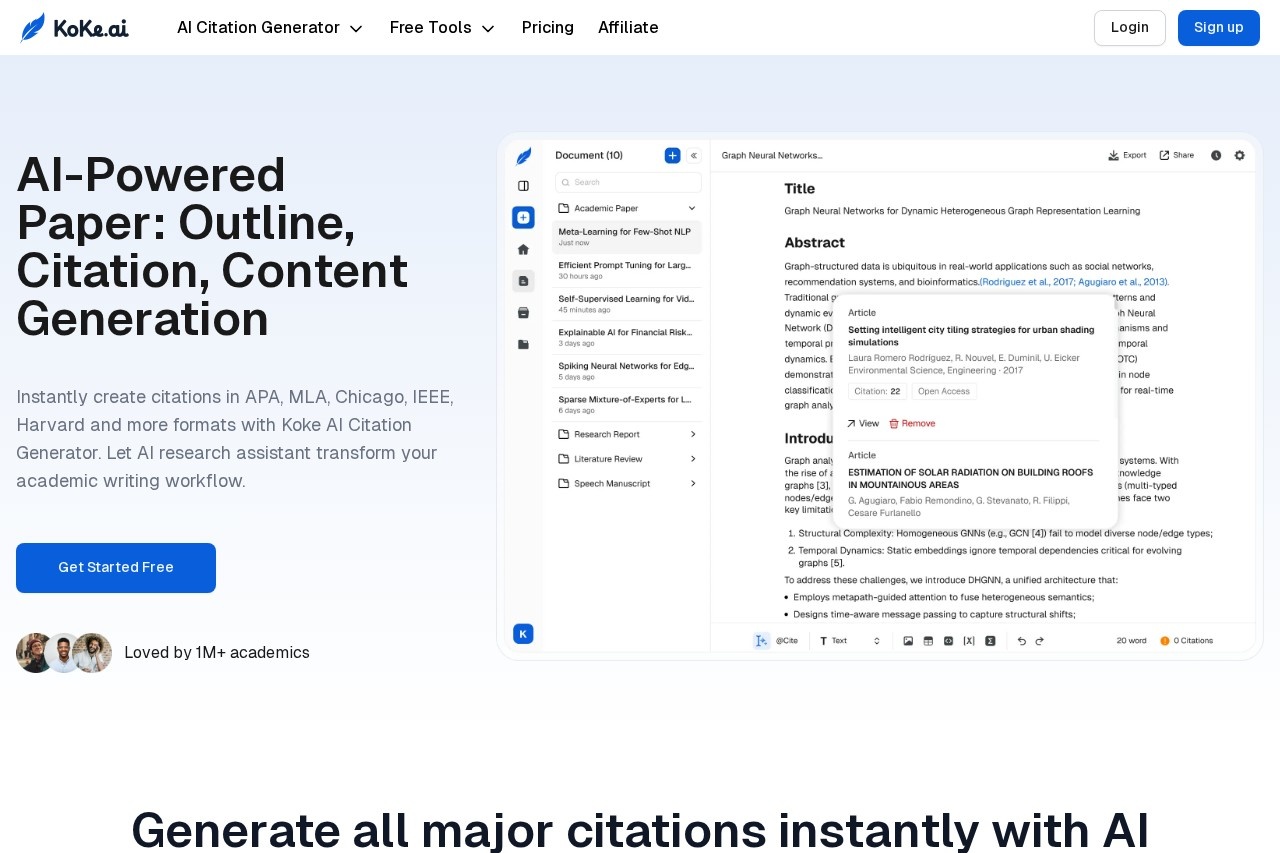Viewport: 1280px width, 853px height.
Task: Open settings gear icon in editor header
Action: (1239, 155)
